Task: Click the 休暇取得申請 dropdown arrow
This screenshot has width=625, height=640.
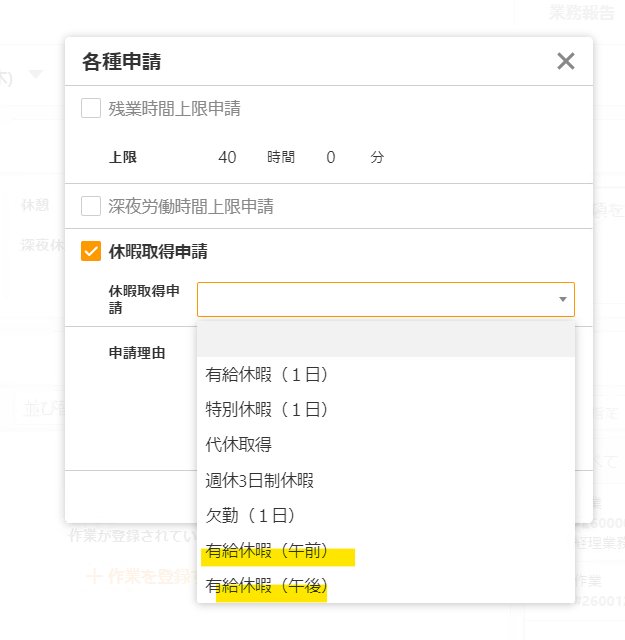Action: (x=562, y=299)
